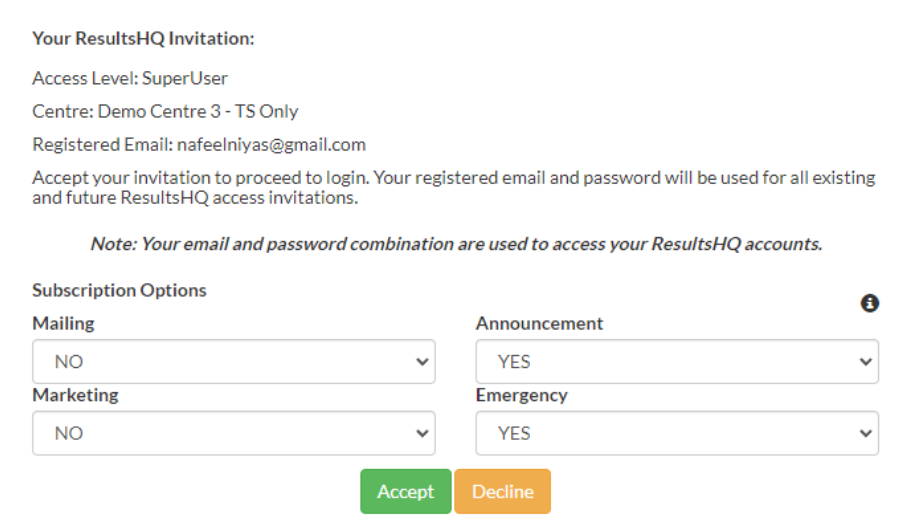Click the 'Accept your invitation to proceed' paragraph
Screen dimensions: 902x528
[x=454, y=188]
